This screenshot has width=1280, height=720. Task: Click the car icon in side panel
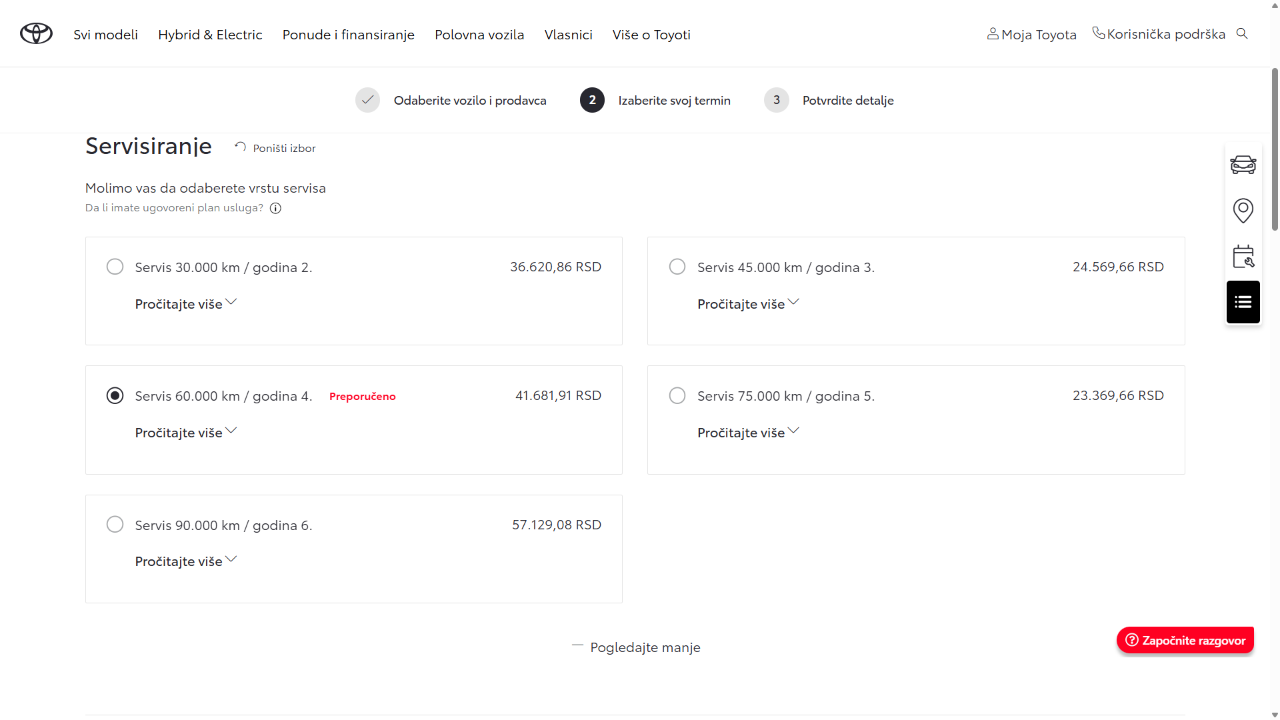click(x=1243, y=165)
